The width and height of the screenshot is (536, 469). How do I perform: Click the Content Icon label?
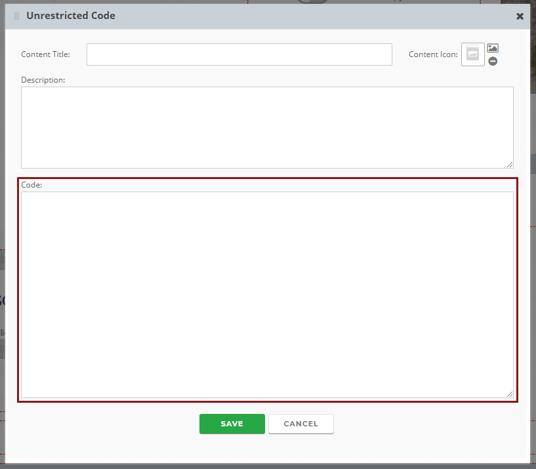(433, 54)
